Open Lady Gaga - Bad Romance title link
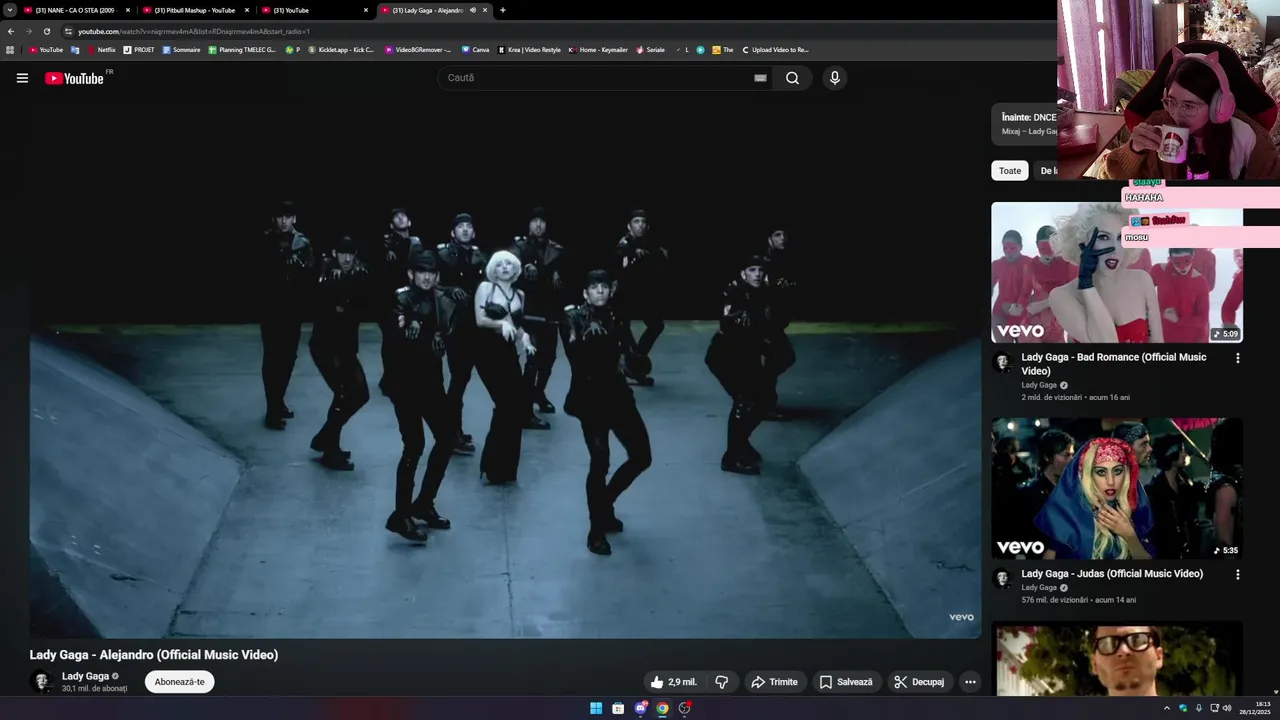The height and width of the screenshot is (720, 1280). [x=1114, y=364]
